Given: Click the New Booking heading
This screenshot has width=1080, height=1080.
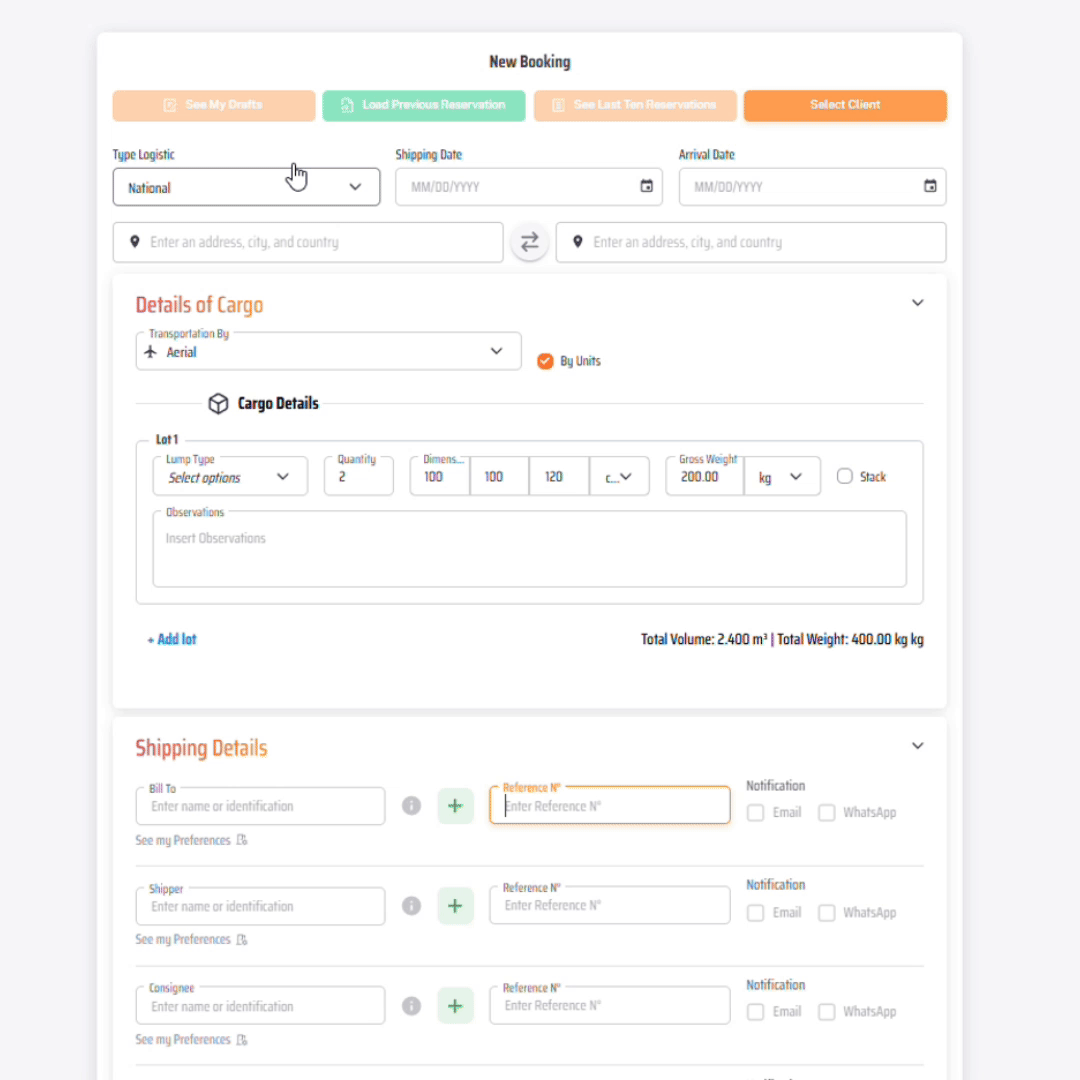Looking at the screenshot, I should (530, 62).
